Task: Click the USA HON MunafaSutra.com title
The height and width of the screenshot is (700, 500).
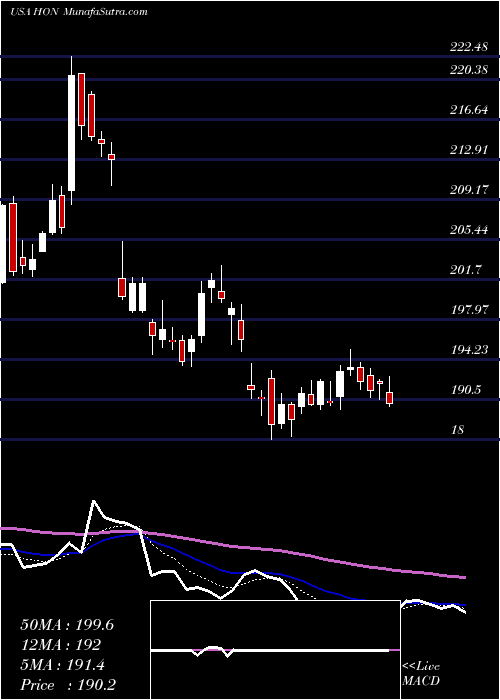Action: pos(79,12)
